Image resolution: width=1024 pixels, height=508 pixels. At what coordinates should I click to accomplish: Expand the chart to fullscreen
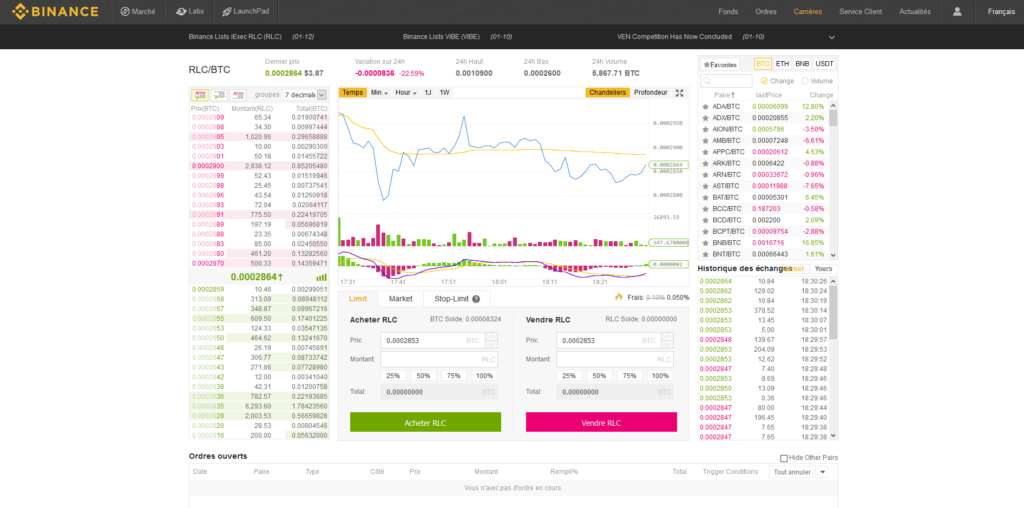[679, 93]
